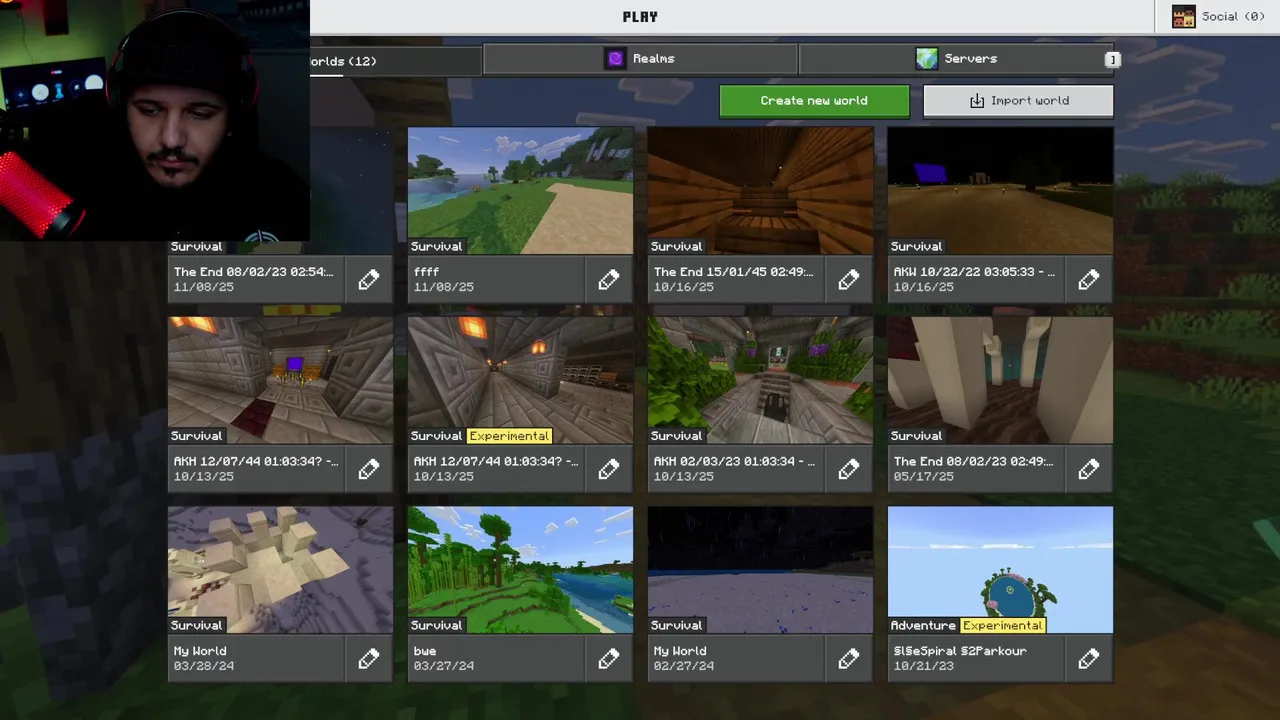Click the date 03/28/24 under My World

pyautogui.click(x=204, y=666)
